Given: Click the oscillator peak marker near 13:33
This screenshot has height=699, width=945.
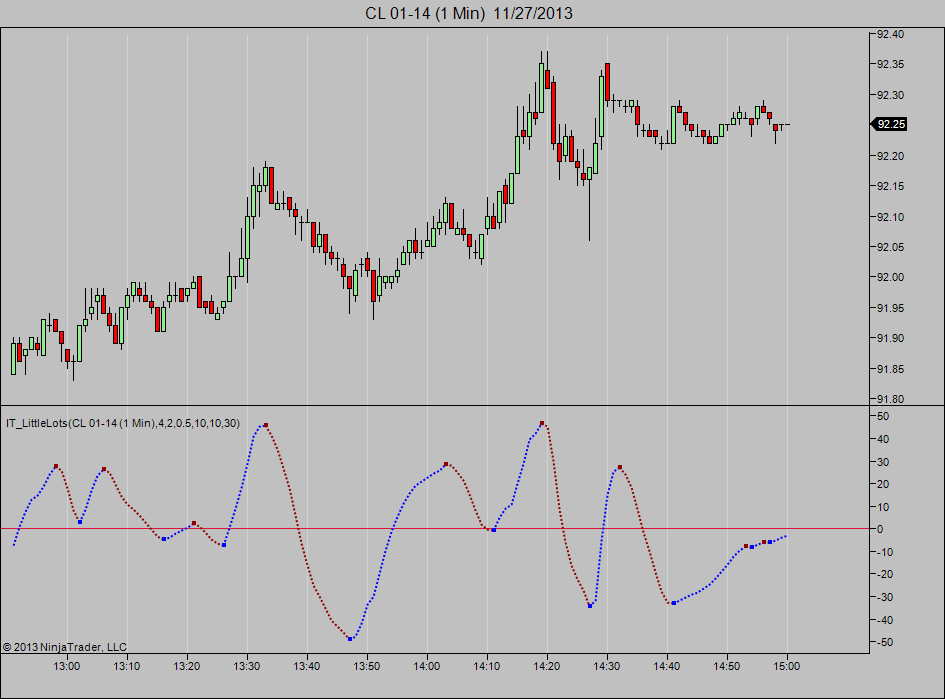Looking at the screenshot, I should 266,425.
